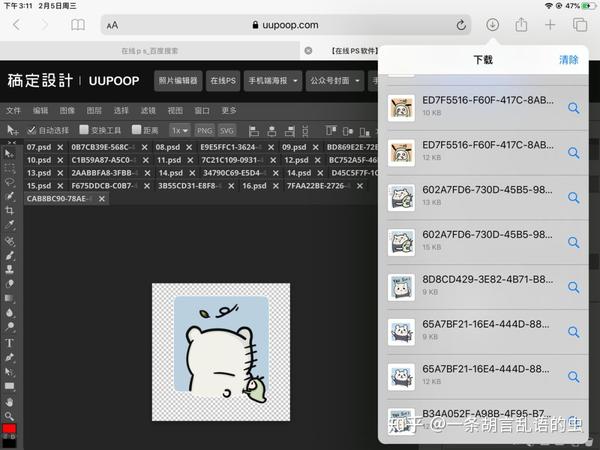
Task: Click the align horizontal centers icon
Action: tap(272, 131)
